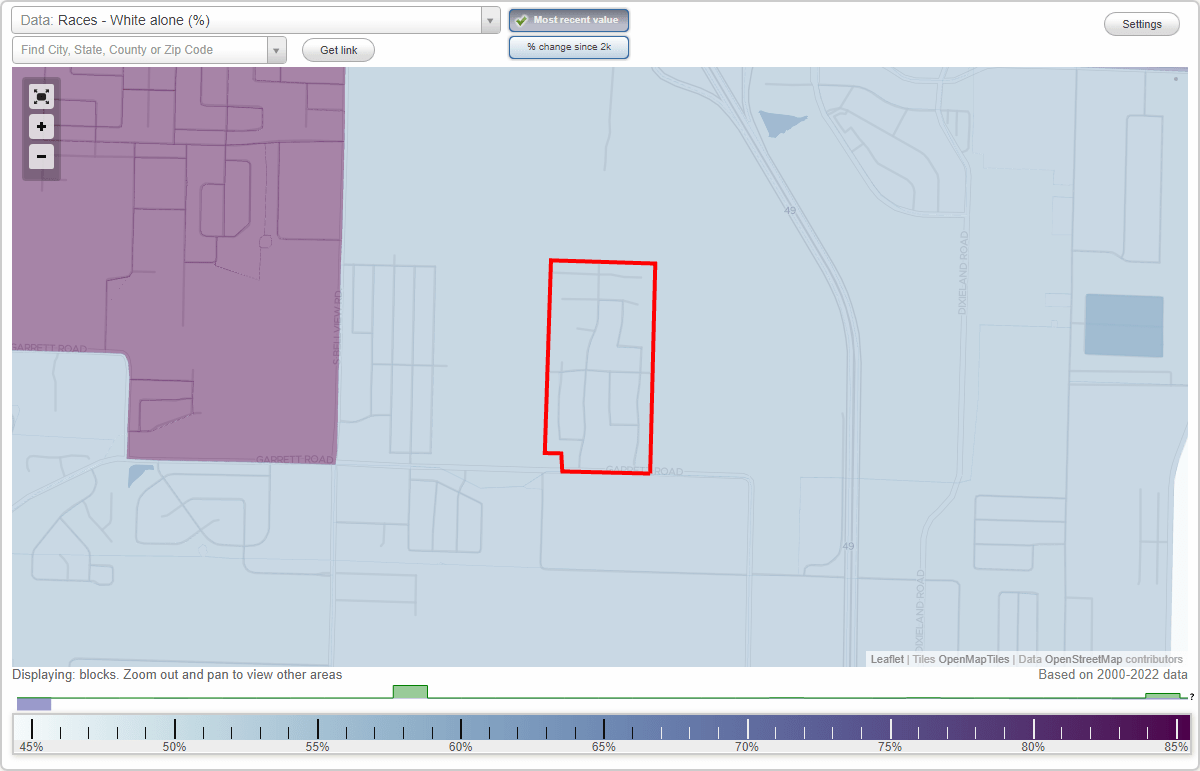
Task: Open the Settings panel
Action: [1141, 23]
